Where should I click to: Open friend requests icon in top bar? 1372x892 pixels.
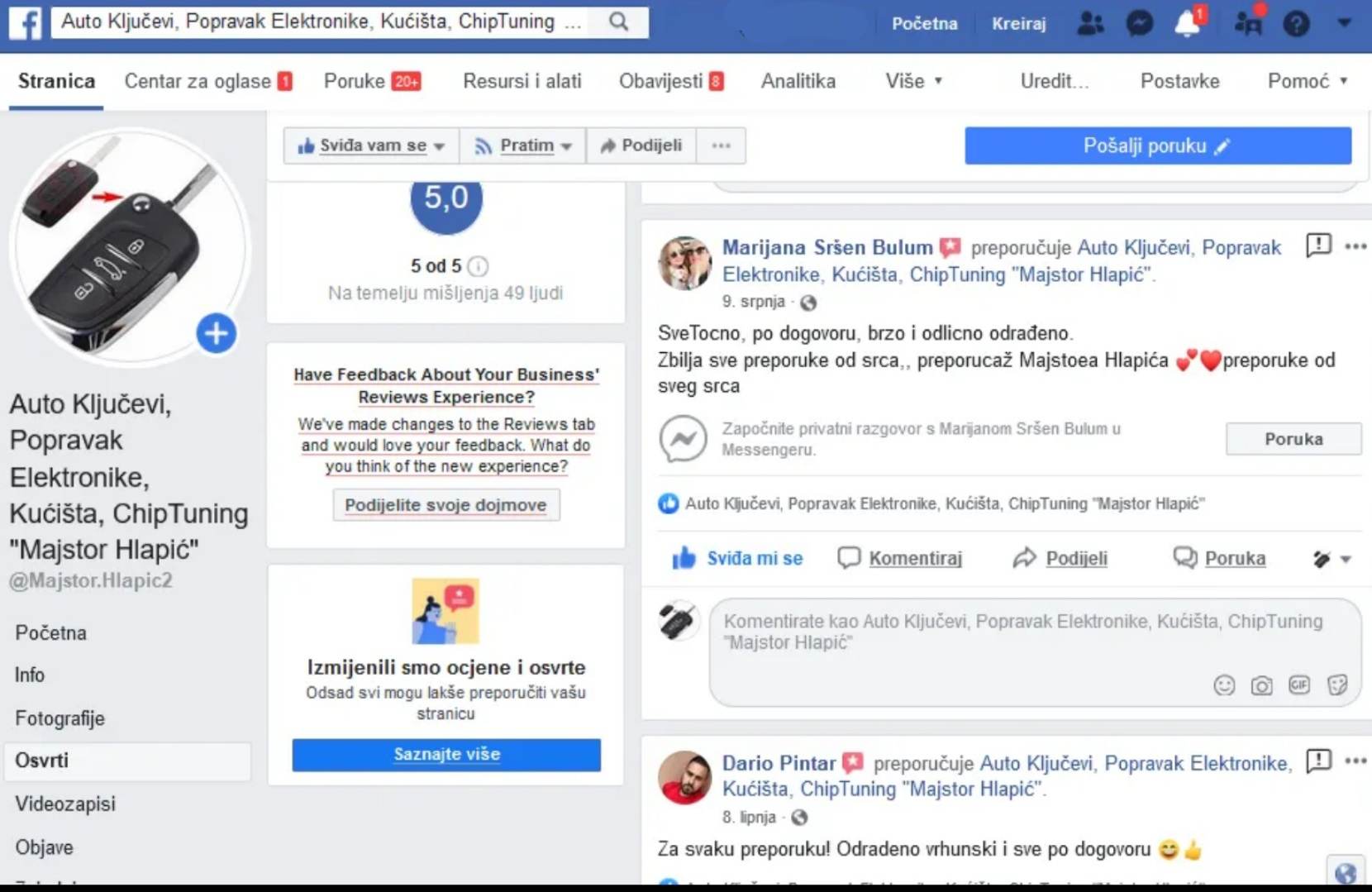(1090, 23)
